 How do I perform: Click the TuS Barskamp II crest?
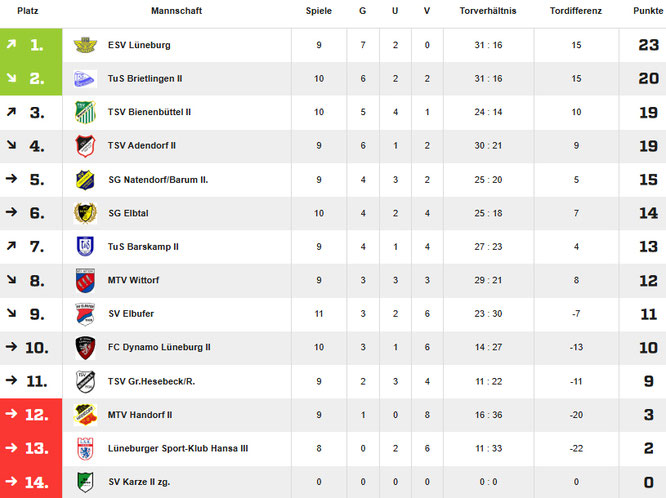85,246
